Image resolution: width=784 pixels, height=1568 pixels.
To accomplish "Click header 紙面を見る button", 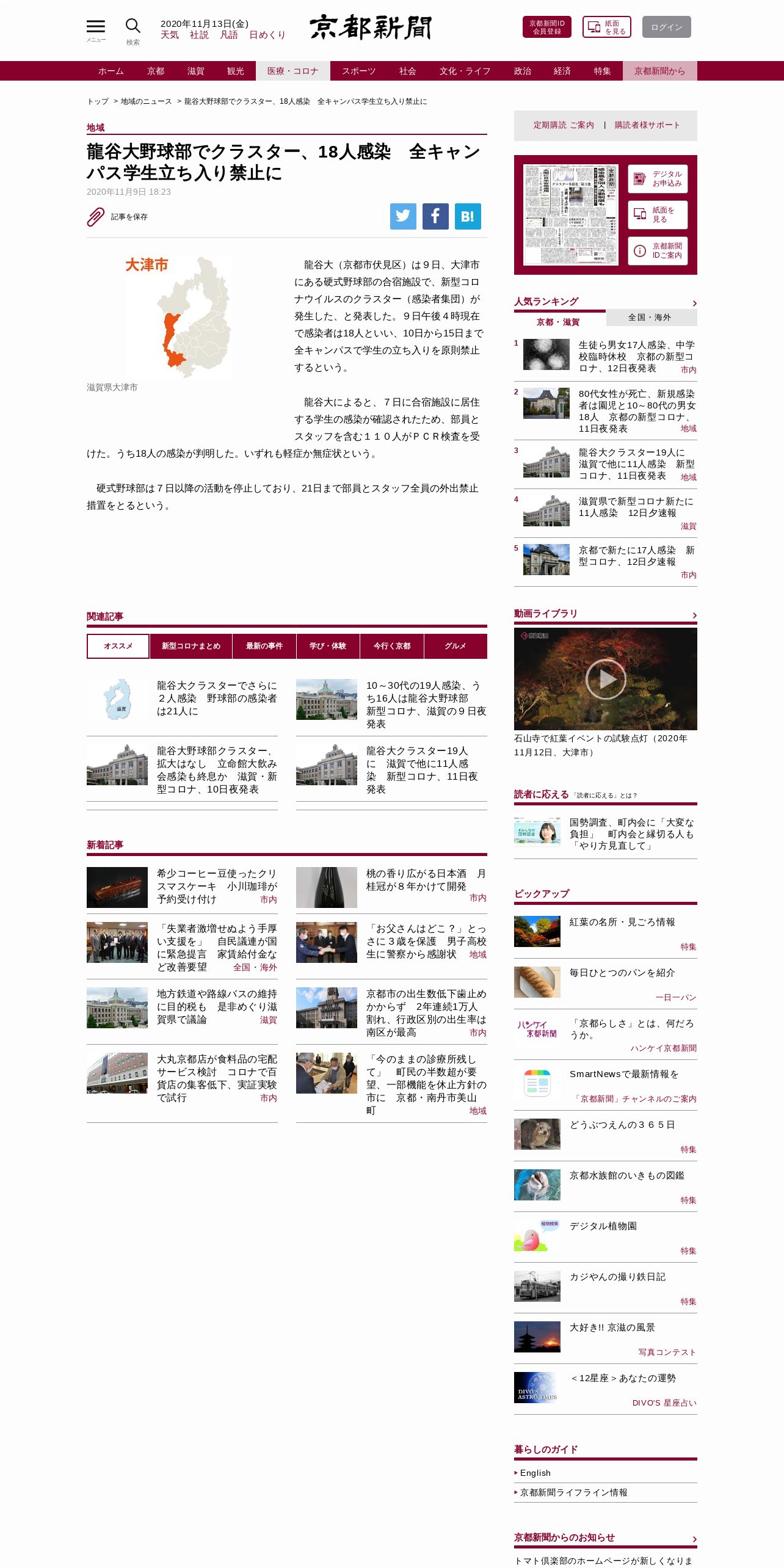I will click(607, 27).
